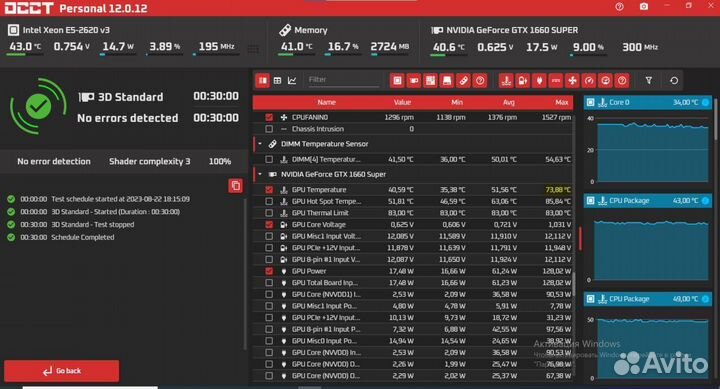
Task: Collapse the DIMM Temperature Sensor group
Action: tap(260, 144)
